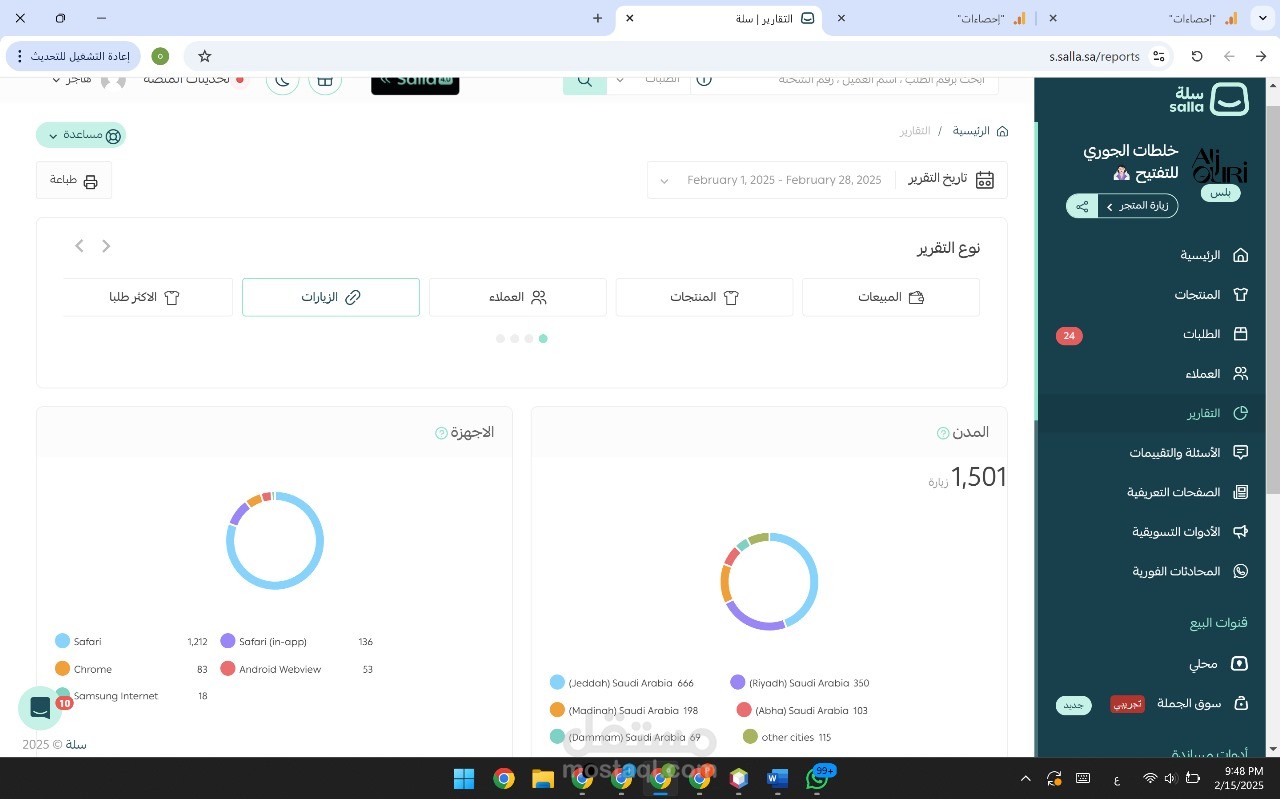The height and width of the screenshot is (799, 1280).
Task: Open the محلي sales channel
Action: pos(1219,663)
